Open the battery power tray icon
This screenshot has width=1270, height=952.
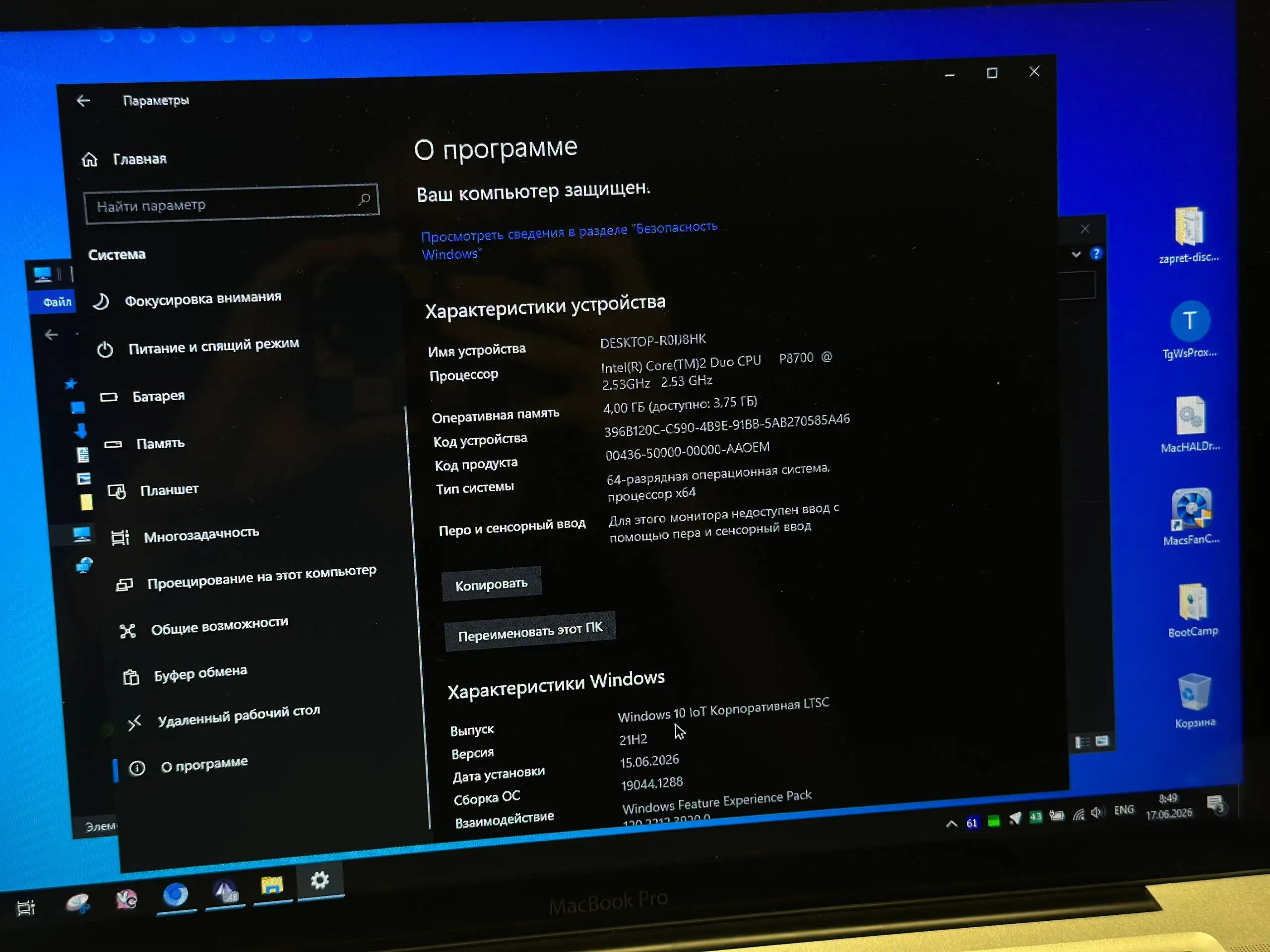[1056, 816]
